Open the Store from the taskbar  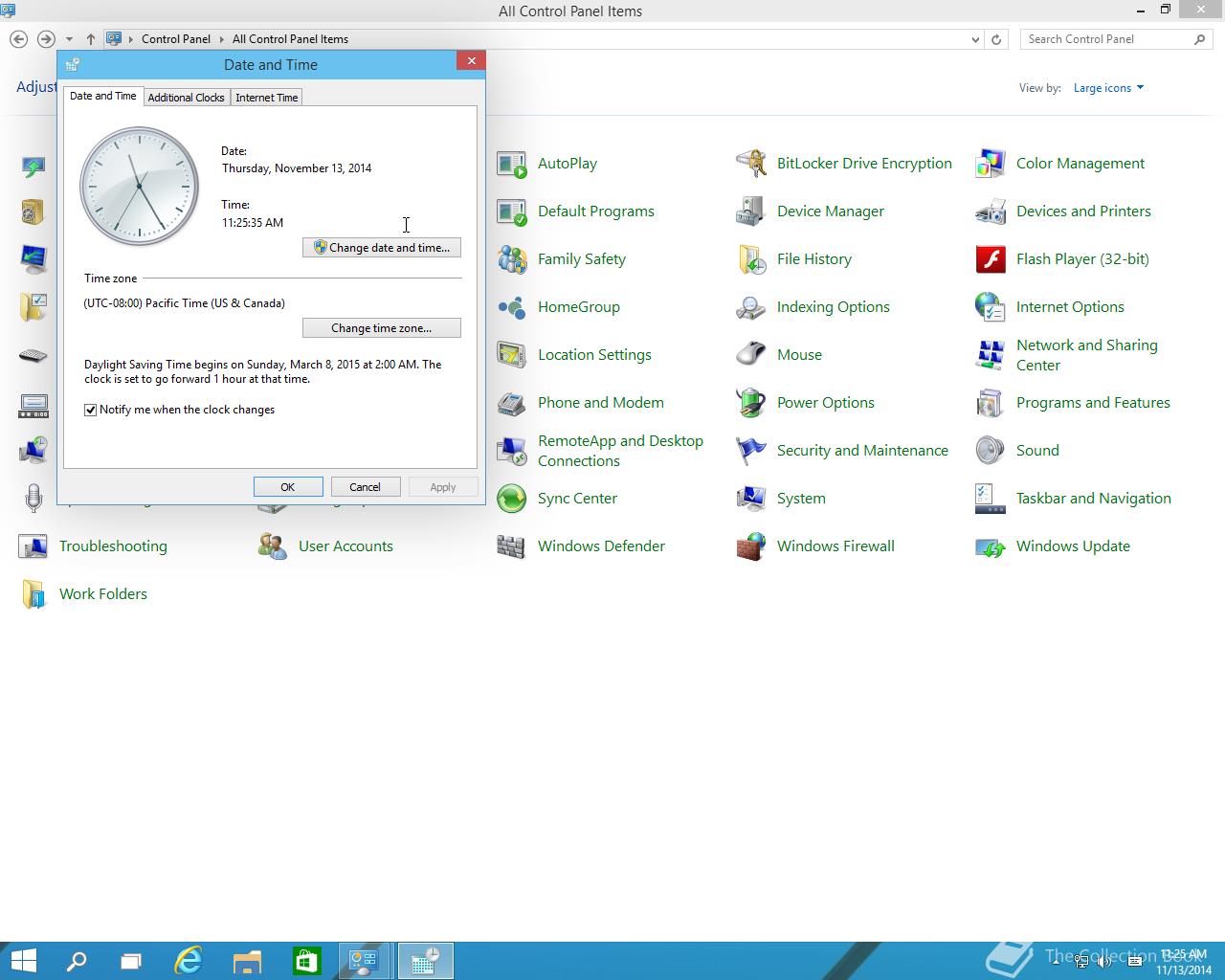pyautogui.click(x=306, y=961)
